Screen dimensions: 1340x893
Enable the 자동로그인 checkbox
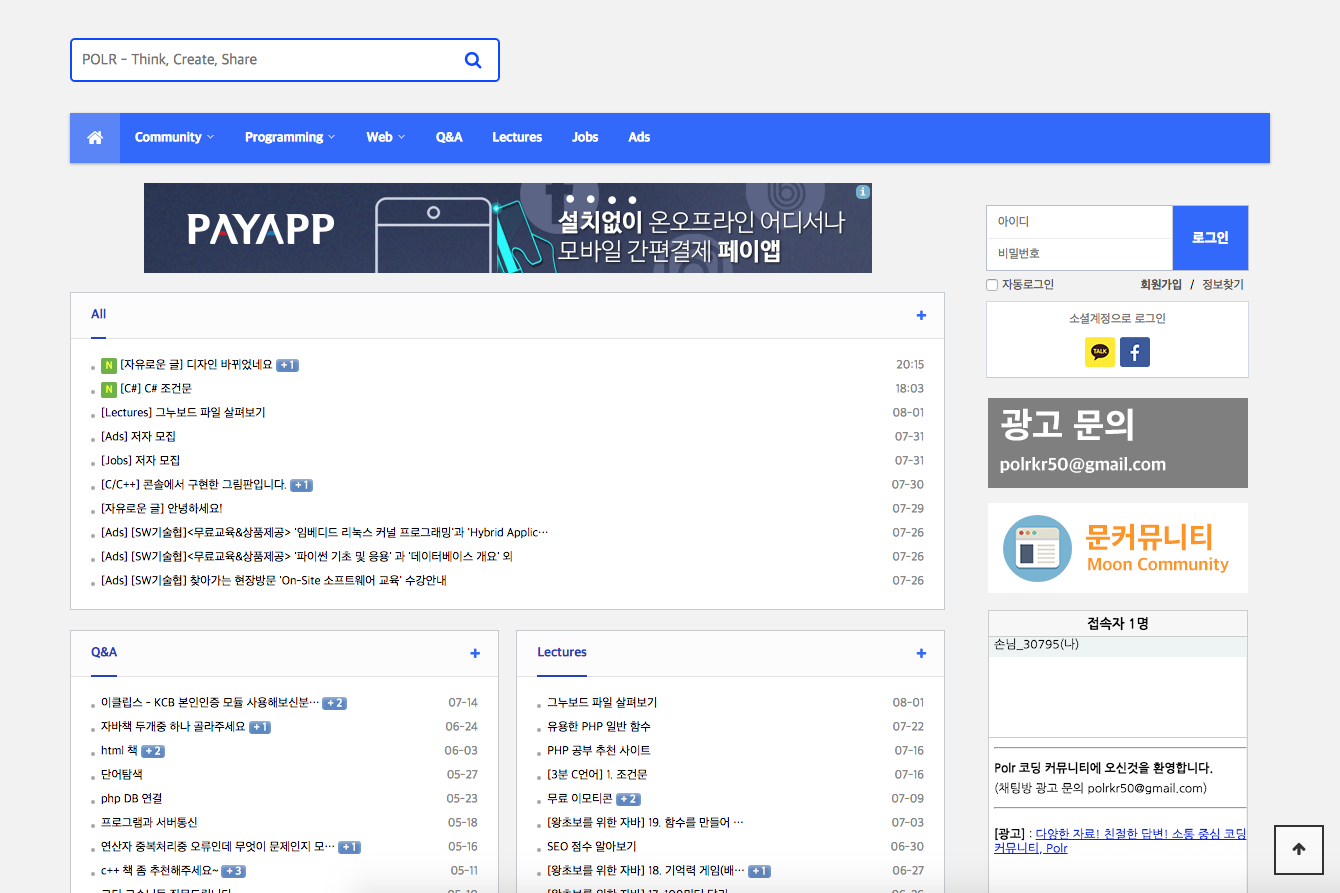coord(992,285)
